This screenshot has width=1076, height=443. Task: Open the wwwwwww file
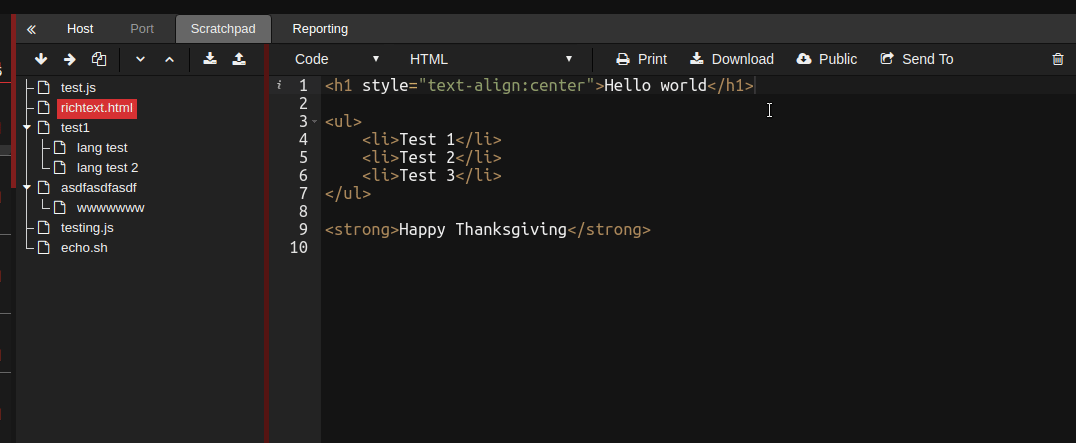110,208
